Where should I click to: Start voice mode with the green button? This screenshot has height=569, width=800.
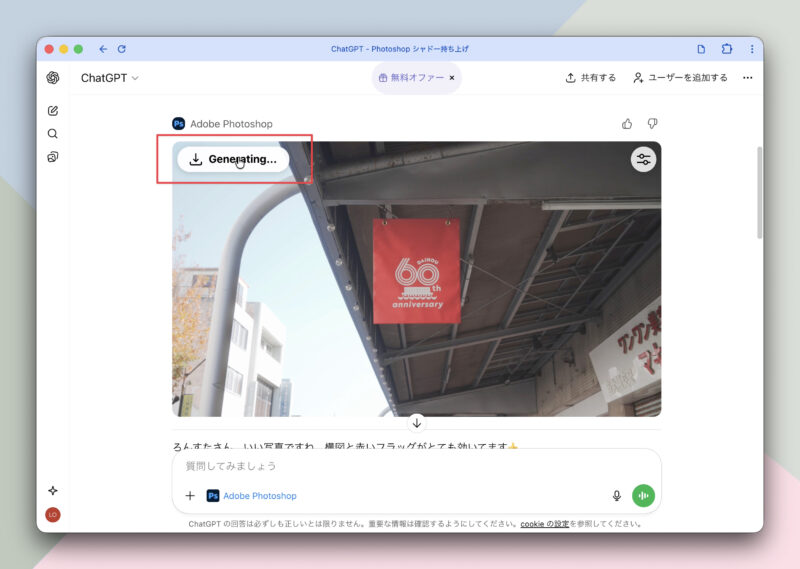(643, 496)
